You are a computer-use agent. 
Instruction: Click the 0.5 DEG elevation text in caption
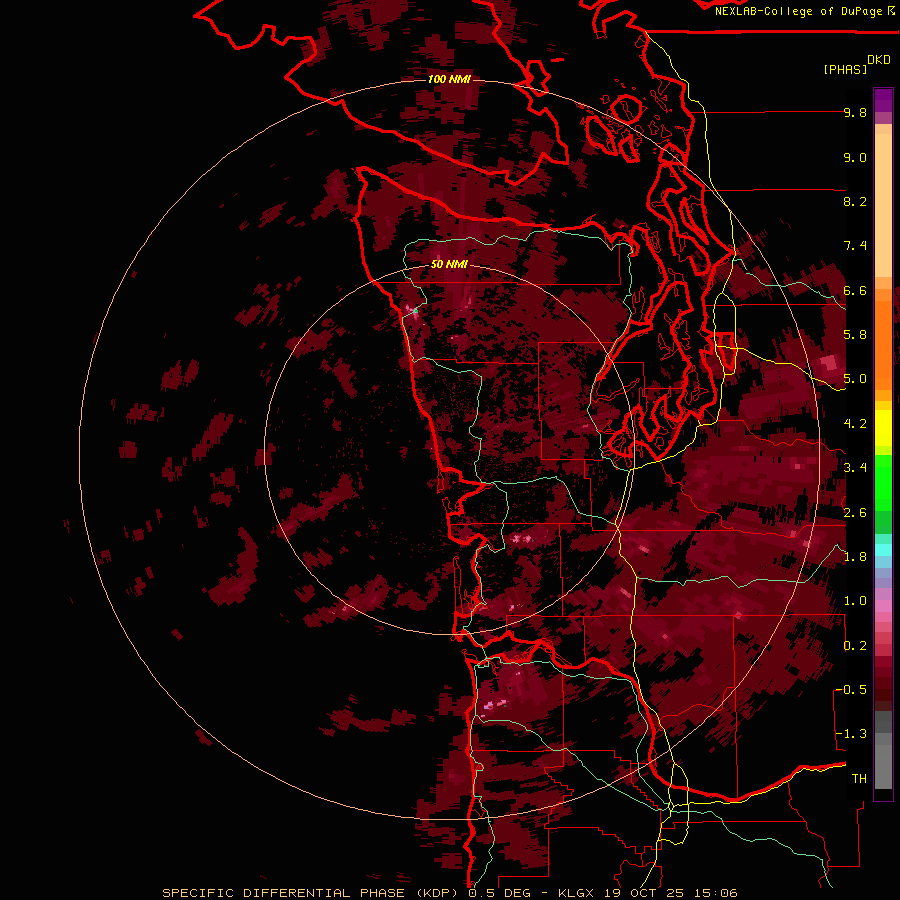pyautogui.click(x=498, y=893)
